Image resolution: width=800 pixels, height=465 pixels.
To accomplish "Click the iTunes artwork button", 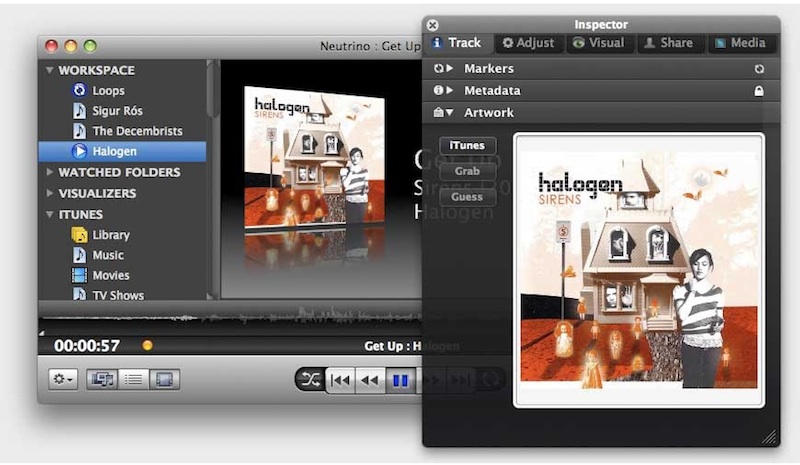I will tap(467, 146).
